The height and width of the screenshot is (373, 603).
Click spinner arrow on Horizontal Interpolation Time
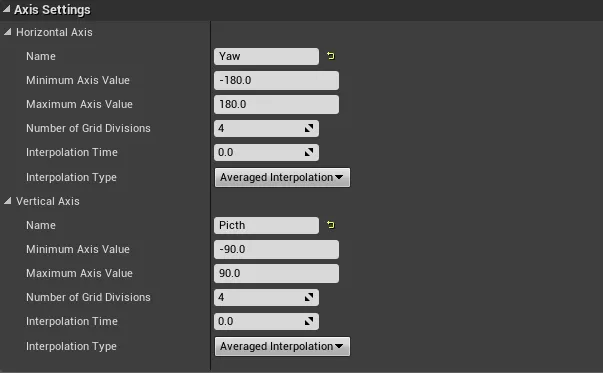tap(309, 153)
